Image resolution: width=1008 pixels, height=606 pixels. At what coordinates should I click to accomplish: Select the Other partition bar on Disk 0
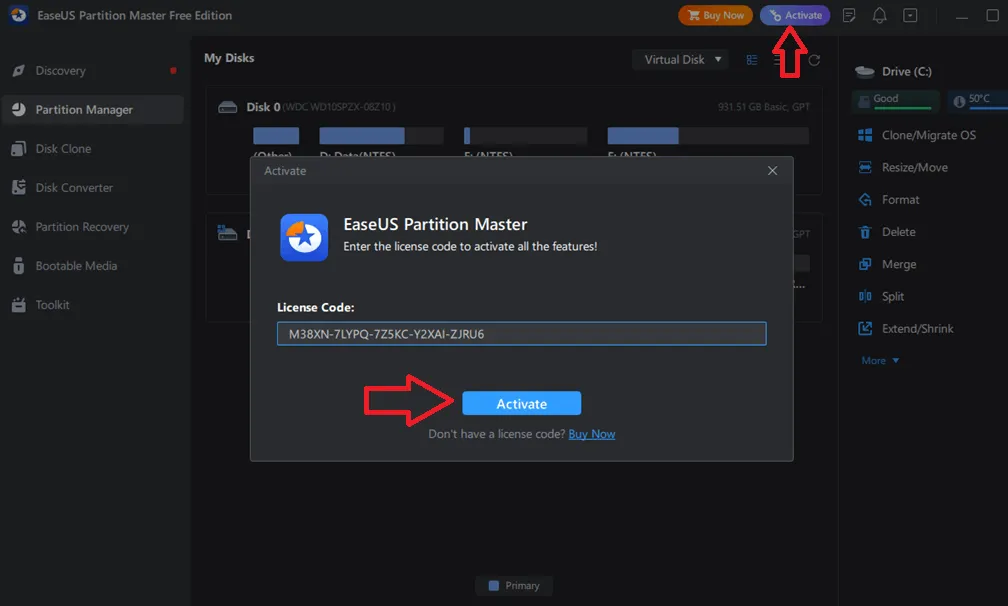(276, 136)
